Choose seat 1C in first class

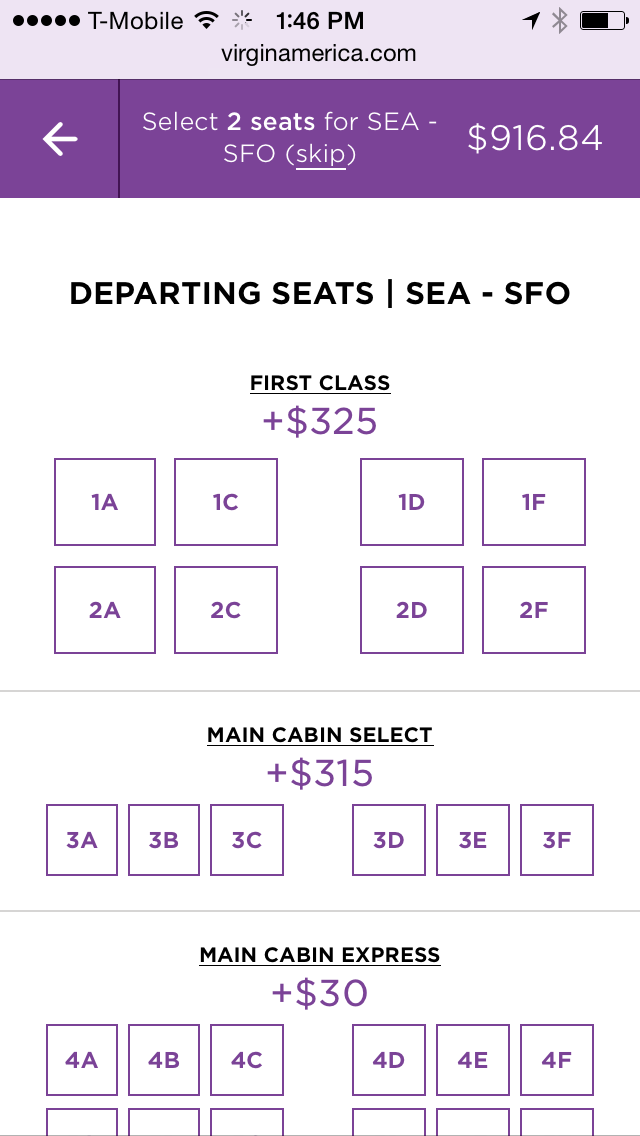pos(225,502)
